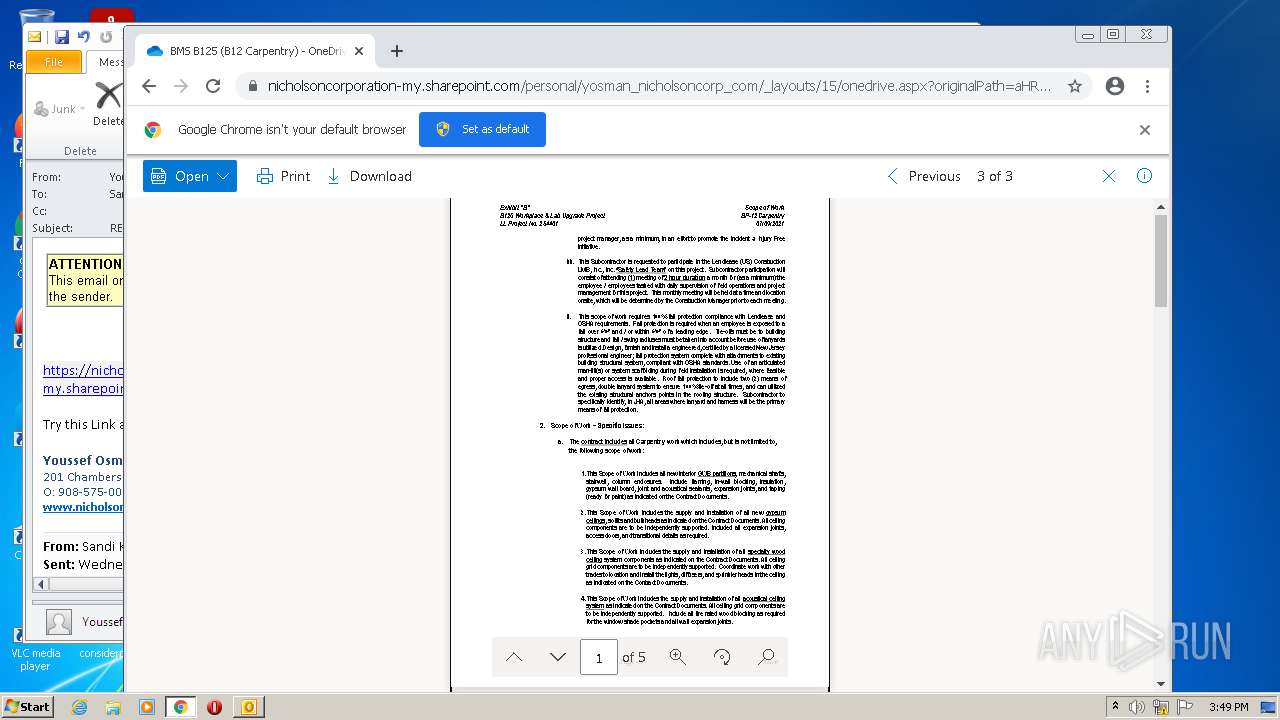1280x720 pixels.
Task: Click the PDF page number field
Action: point(599,657)
